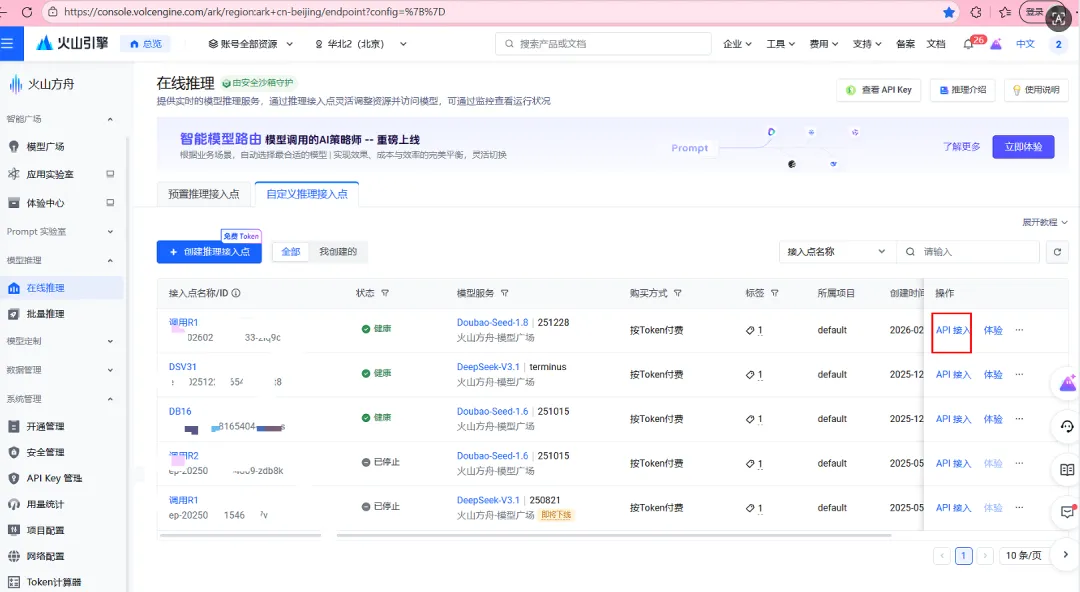Refresh the endpoint list
This screenshot has height=592, width=1080.
click(1057, 252)
